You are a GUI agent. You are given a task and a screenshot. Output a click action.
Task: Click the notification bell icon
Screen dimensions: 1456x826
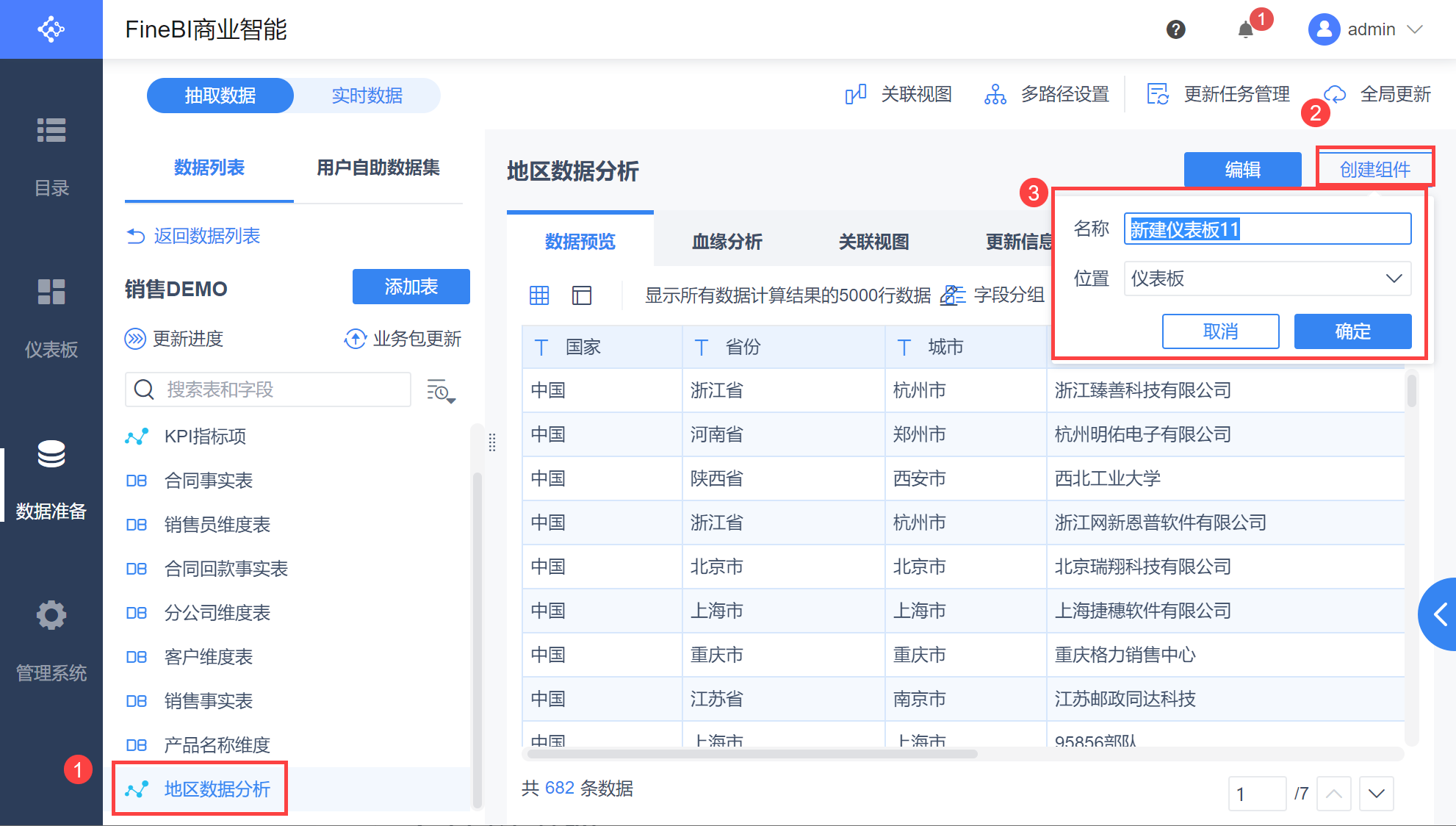point(1245,30)
